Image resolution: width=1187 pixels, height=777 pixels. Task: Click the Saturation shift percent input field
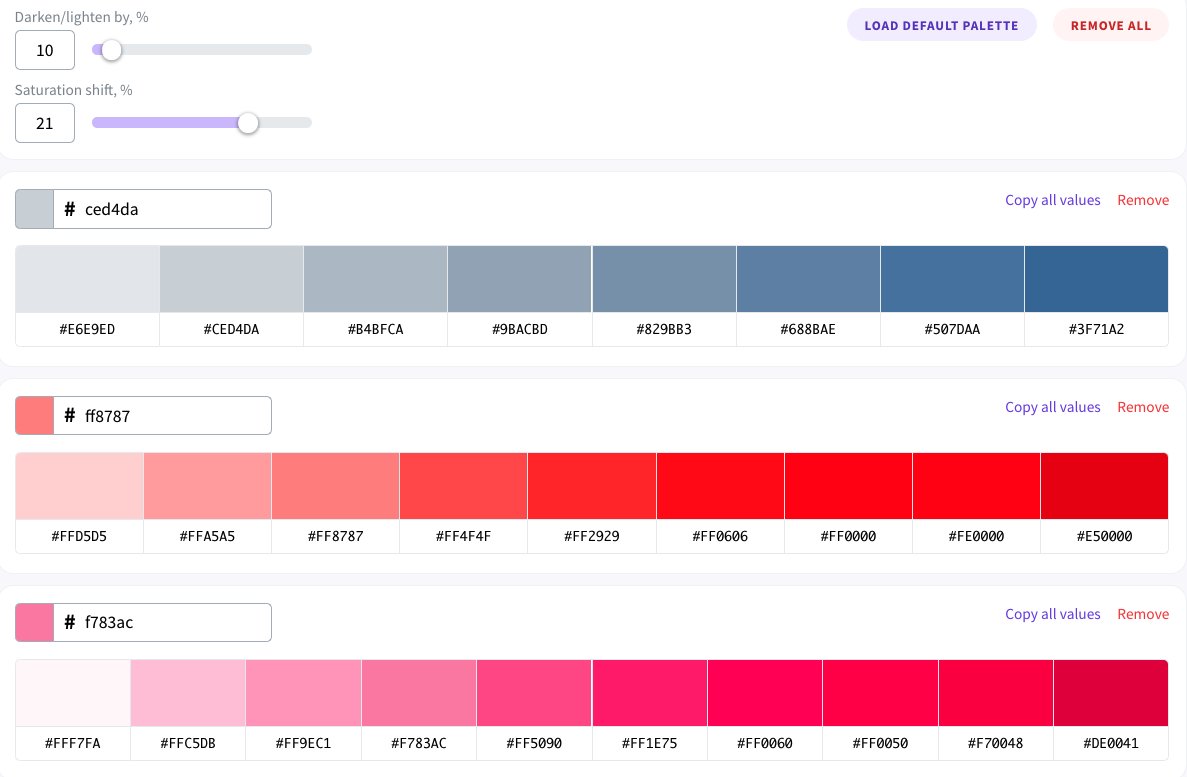tap(45, 123)
